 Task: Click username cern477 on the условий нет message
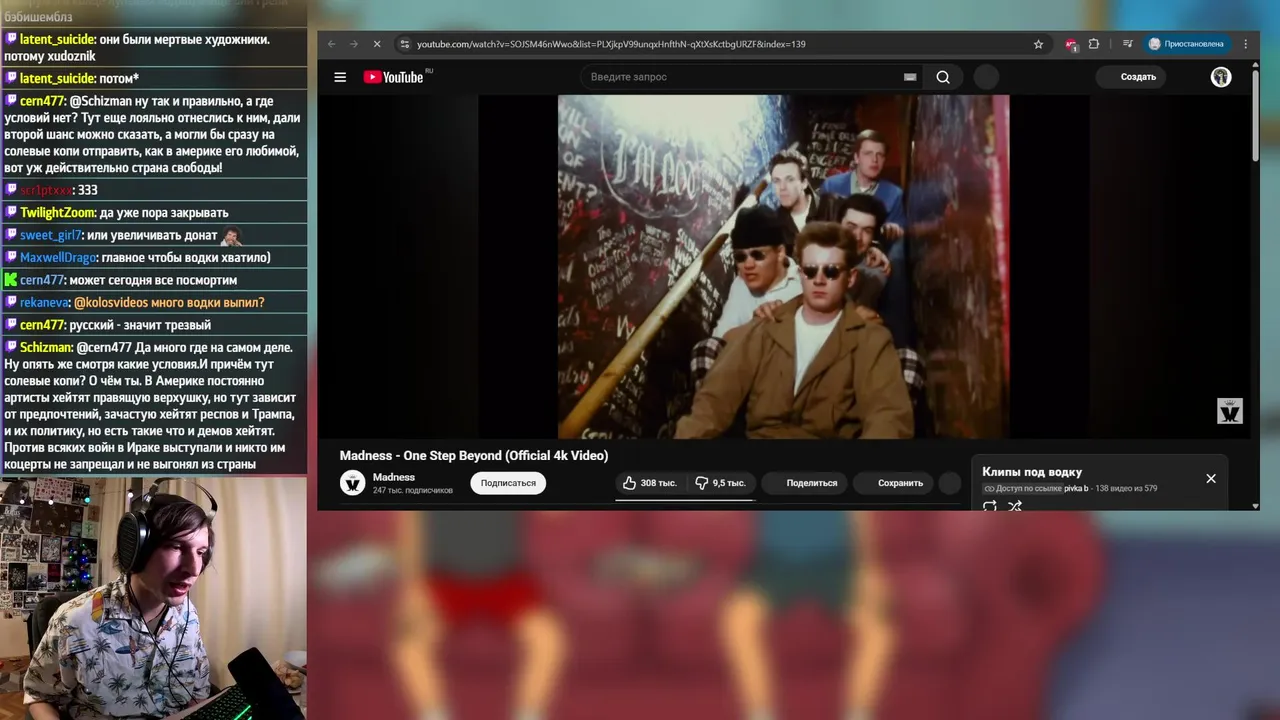tap(43, 101)
